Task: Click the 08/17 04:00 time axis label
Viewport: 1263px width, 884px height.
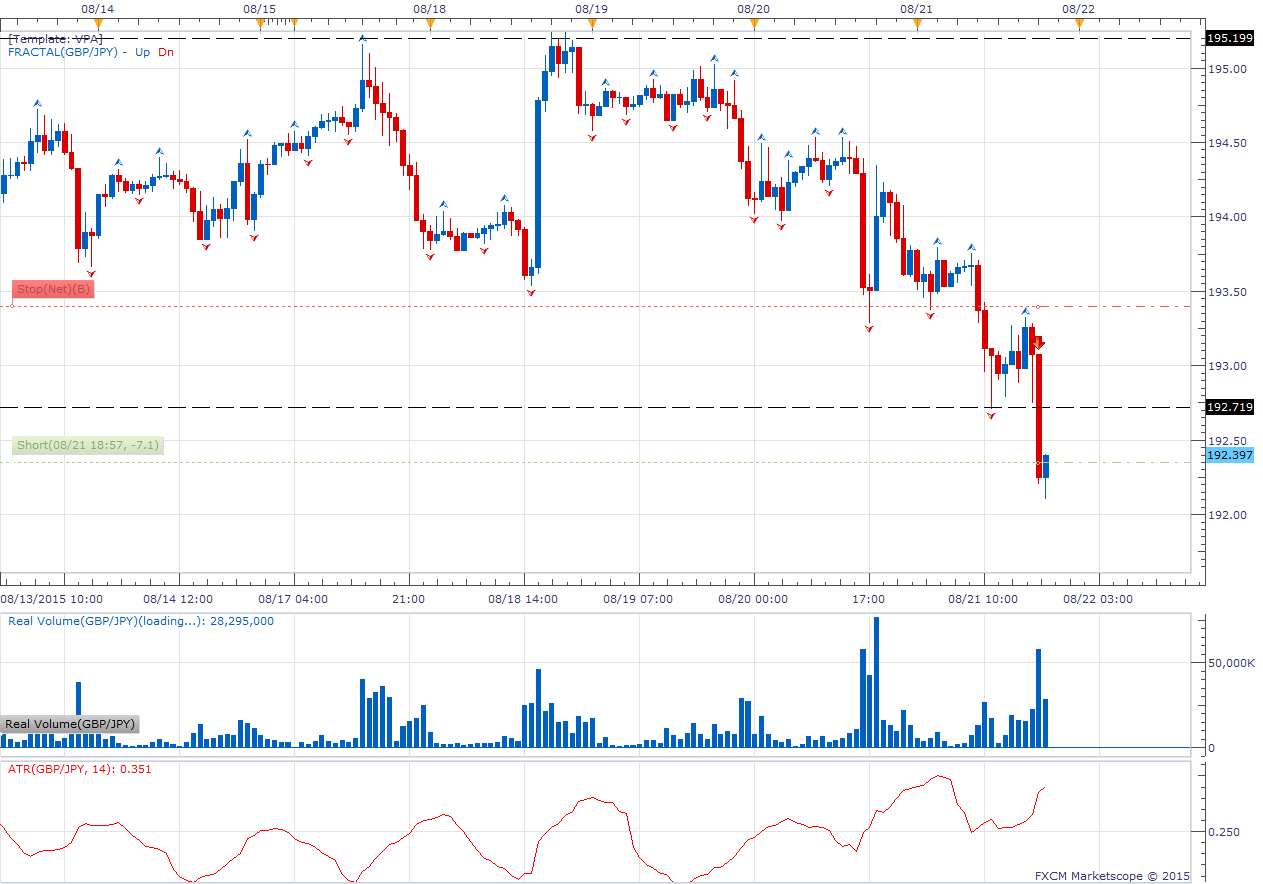Action: (x=294, y=599)
